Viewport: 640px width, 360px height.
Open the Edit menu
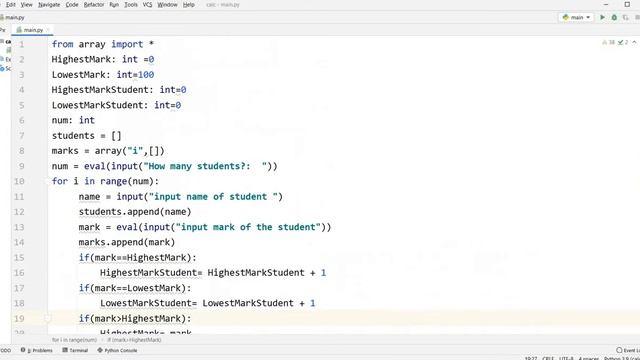tap(11, 5)
